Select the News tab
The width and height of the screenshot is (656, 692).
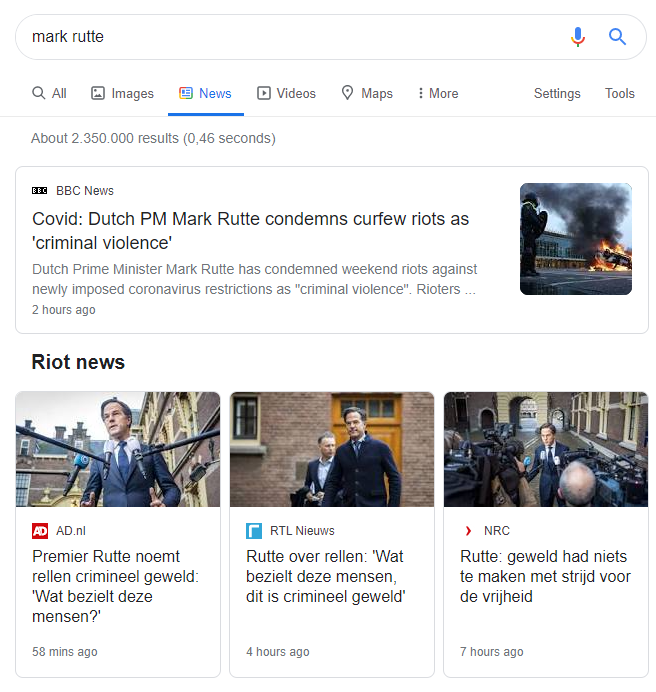point(205,93)
